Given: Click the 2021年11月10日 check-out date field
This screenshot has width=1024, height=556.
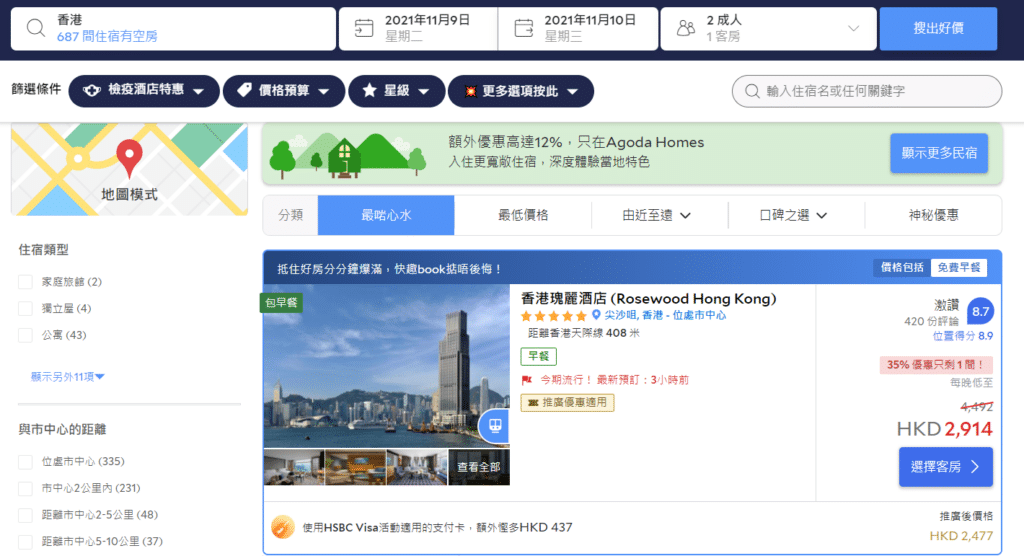Looking at the screenshot, I should (578, 29).
